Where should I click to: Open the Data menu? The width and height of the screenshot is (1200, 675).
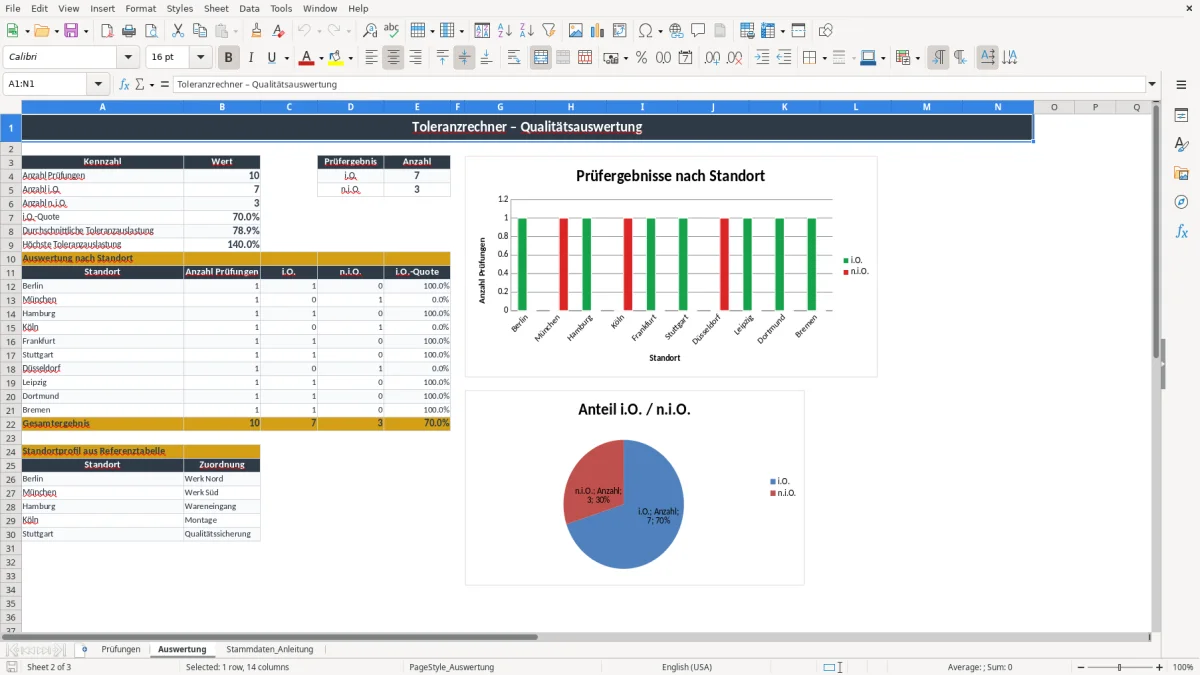click(249, 8)
